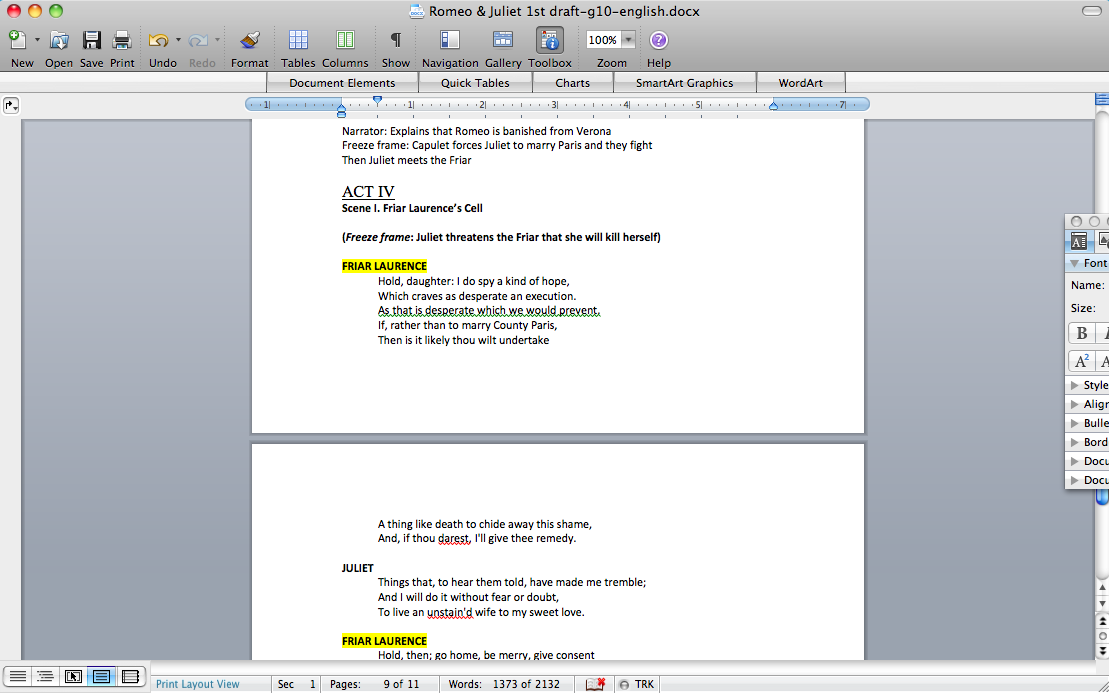Click the New document icon

pyautogui.click(x=18, y=40)
